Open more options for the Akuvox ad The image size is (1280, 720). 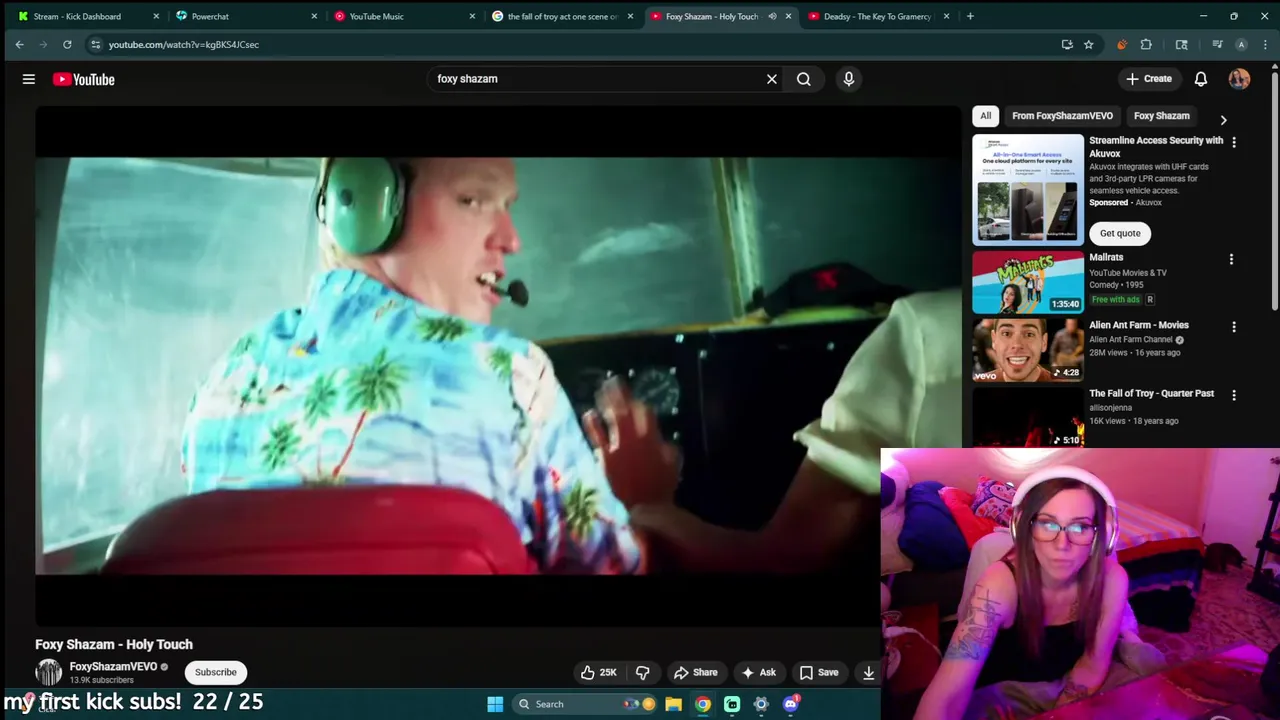point(1233,142)
